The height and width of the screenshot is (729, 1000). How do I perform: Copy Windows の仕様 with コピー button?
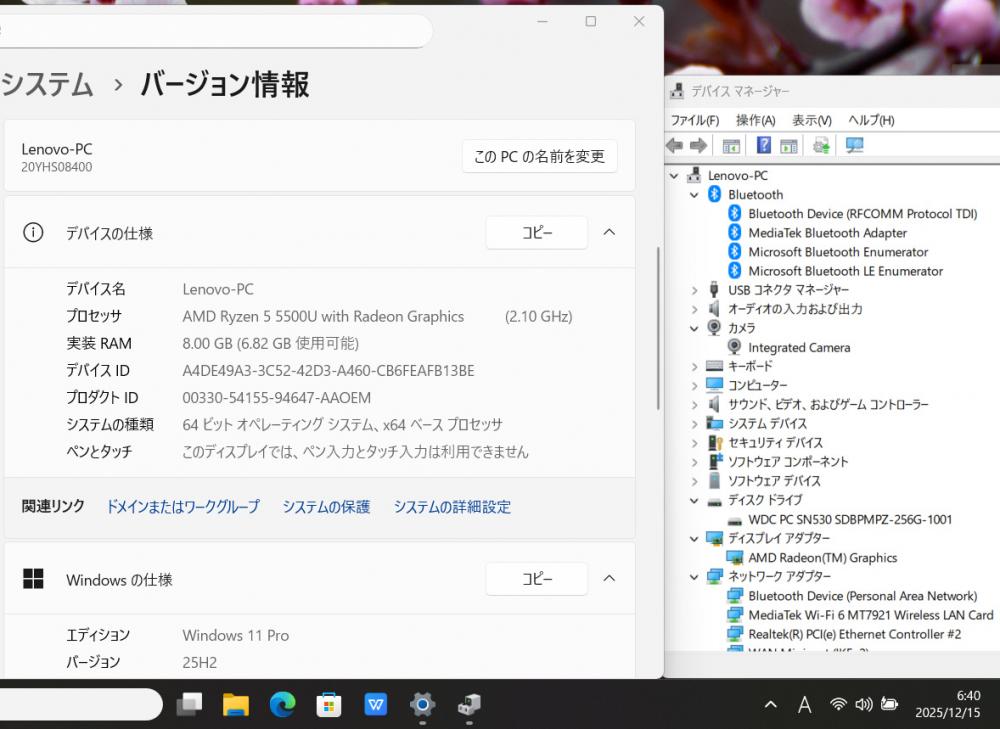click(x=536, y=579)
